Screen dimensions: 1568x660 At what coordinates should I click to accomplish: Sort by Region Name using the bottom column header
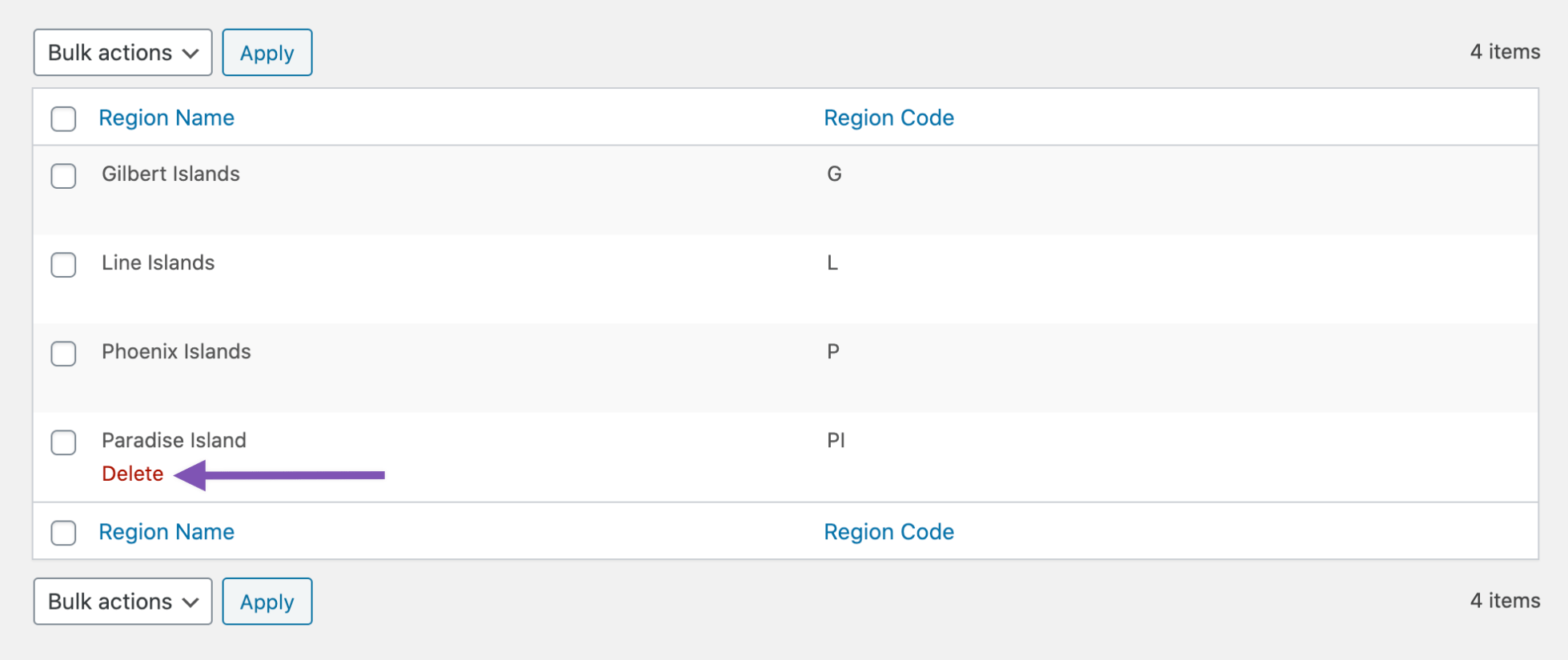tap(166, 531)
